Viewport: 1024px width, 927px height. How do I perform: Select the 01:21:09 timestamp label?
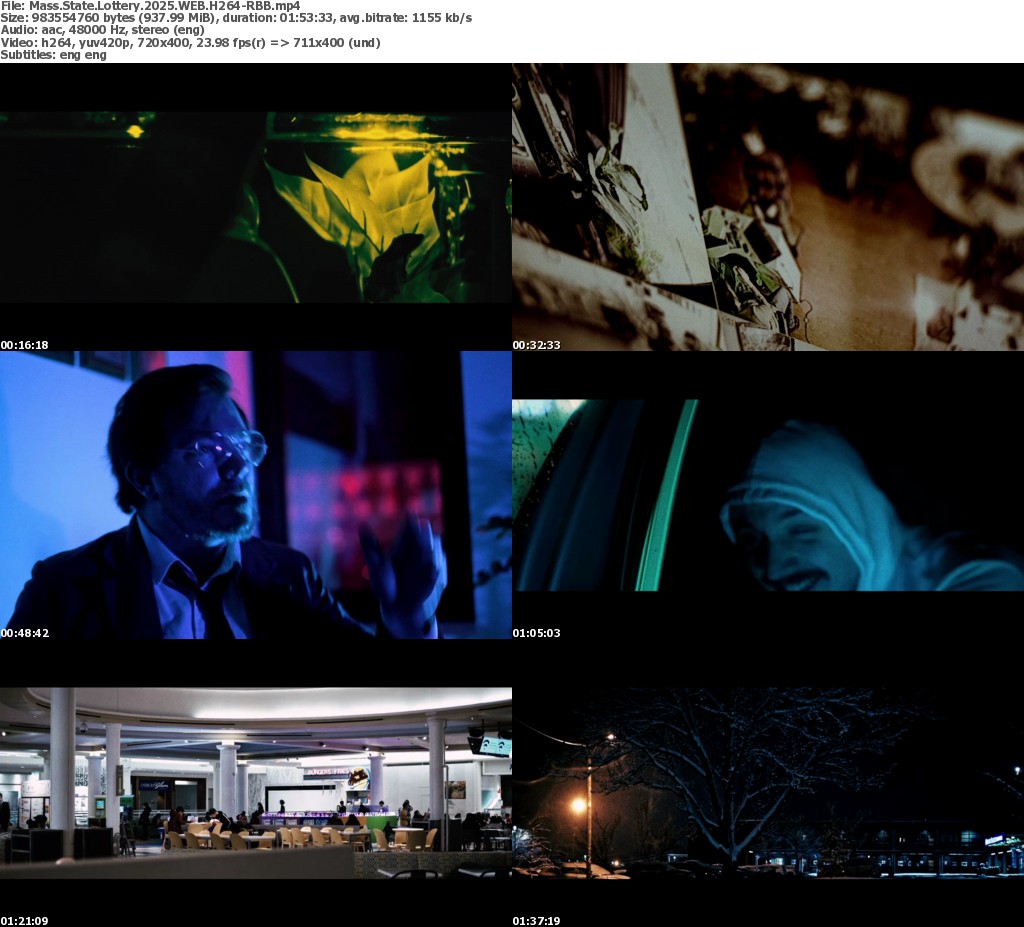tap(24, 921)
